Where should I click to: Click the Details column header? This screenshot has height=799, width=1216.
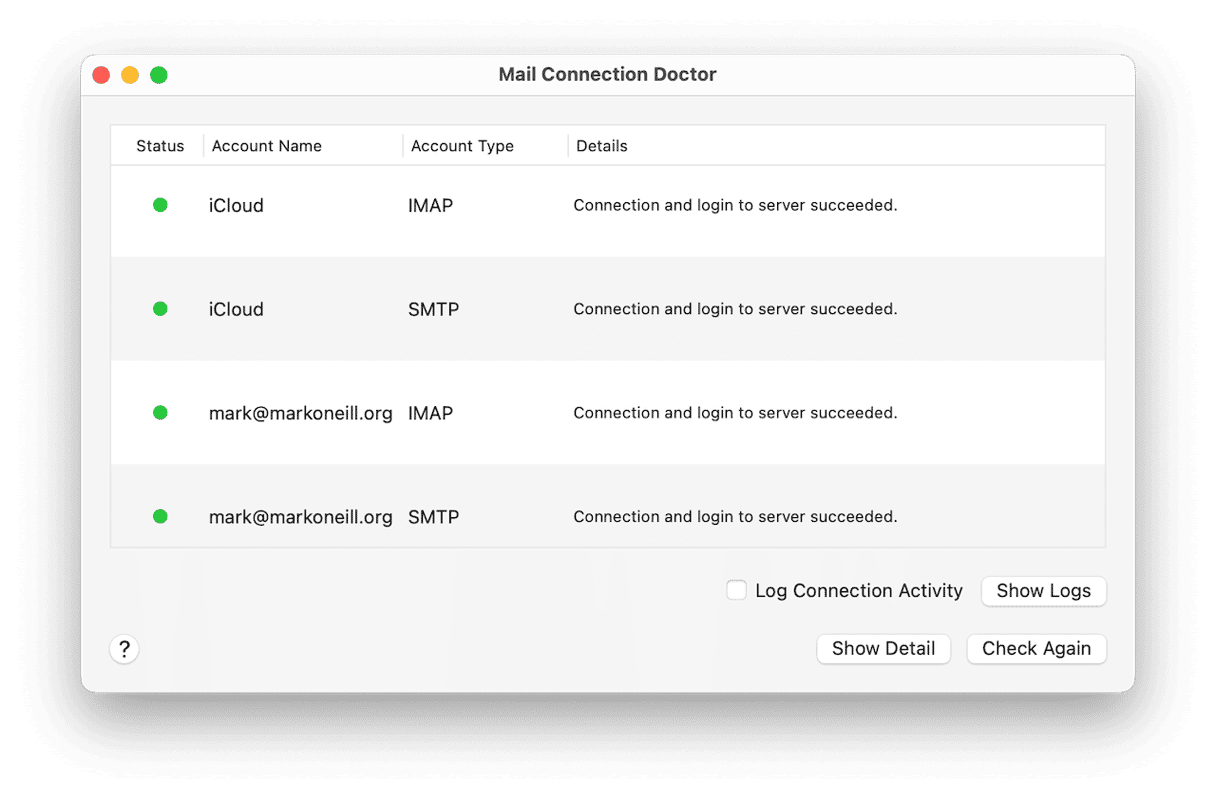[602, 146]
